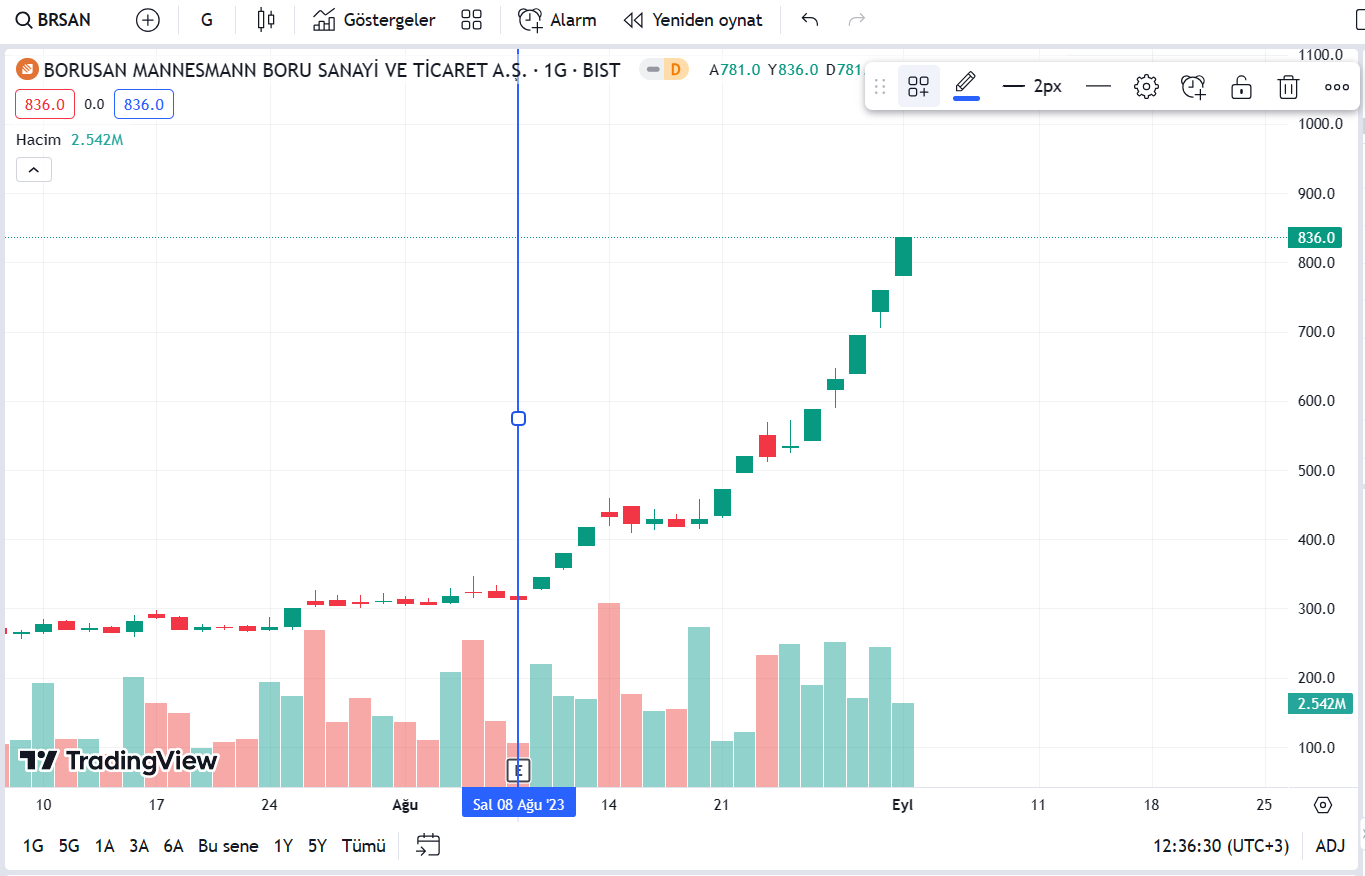This screenshot has height=876, width=1365.
Task: Set the range to 6A
Action: point(174,846)
